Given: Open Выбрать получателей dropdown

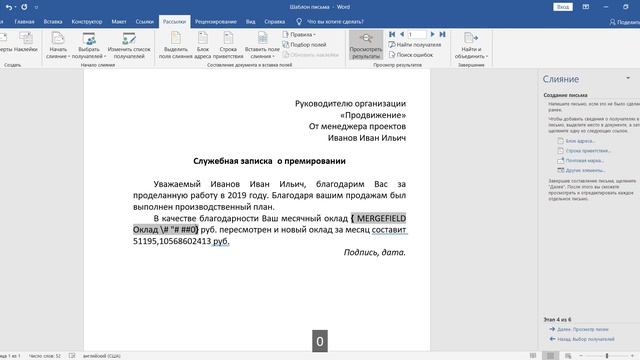Looking at the screenshot, I should [89, 45].
